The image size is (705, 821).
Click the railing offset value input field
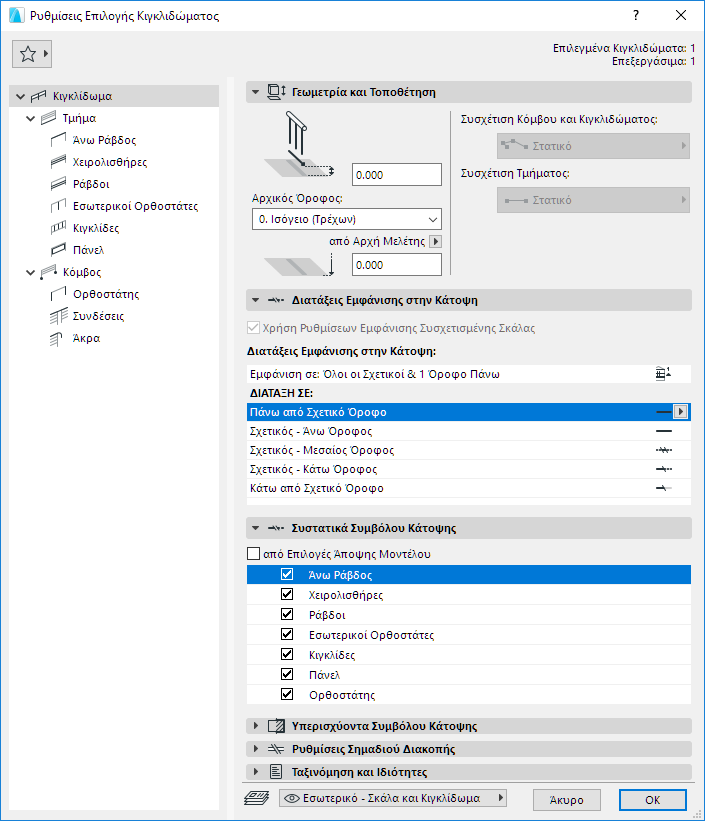[397, 175]
